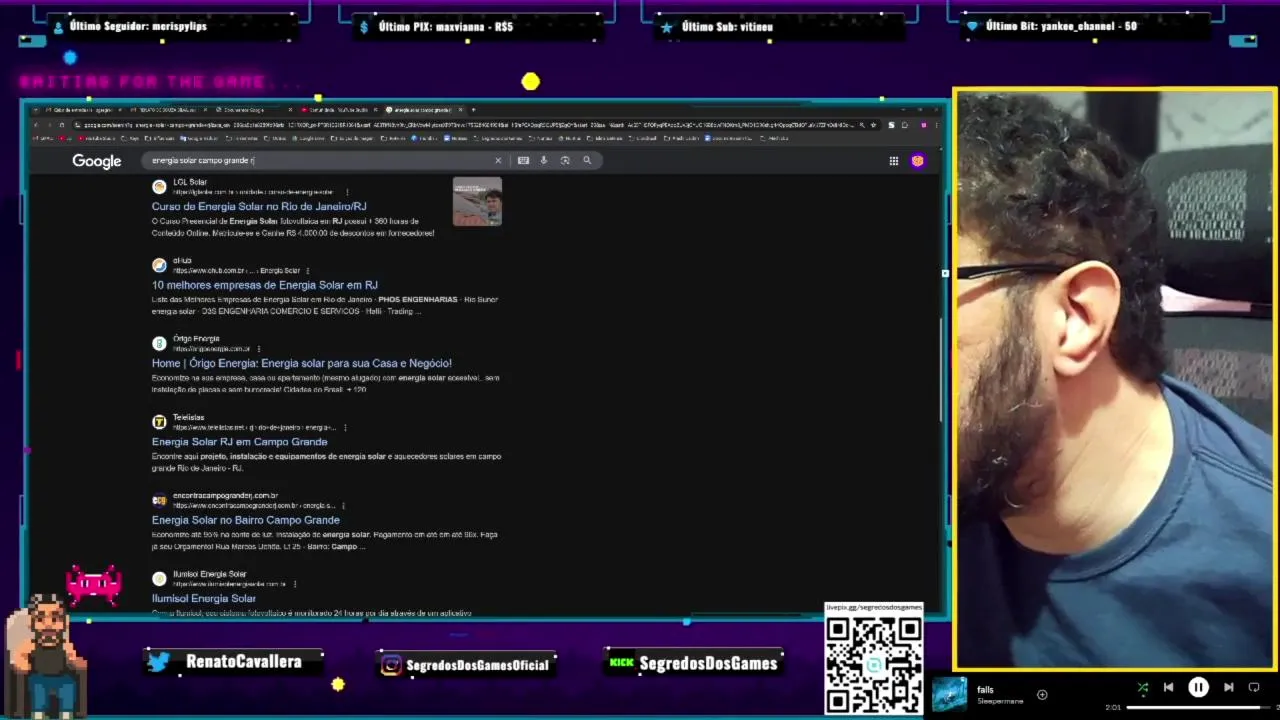Click the magnifier search button
Image resolution: width=1280 pixels, height=720 pixels.
pyautogui.click(x=587, y=160)
